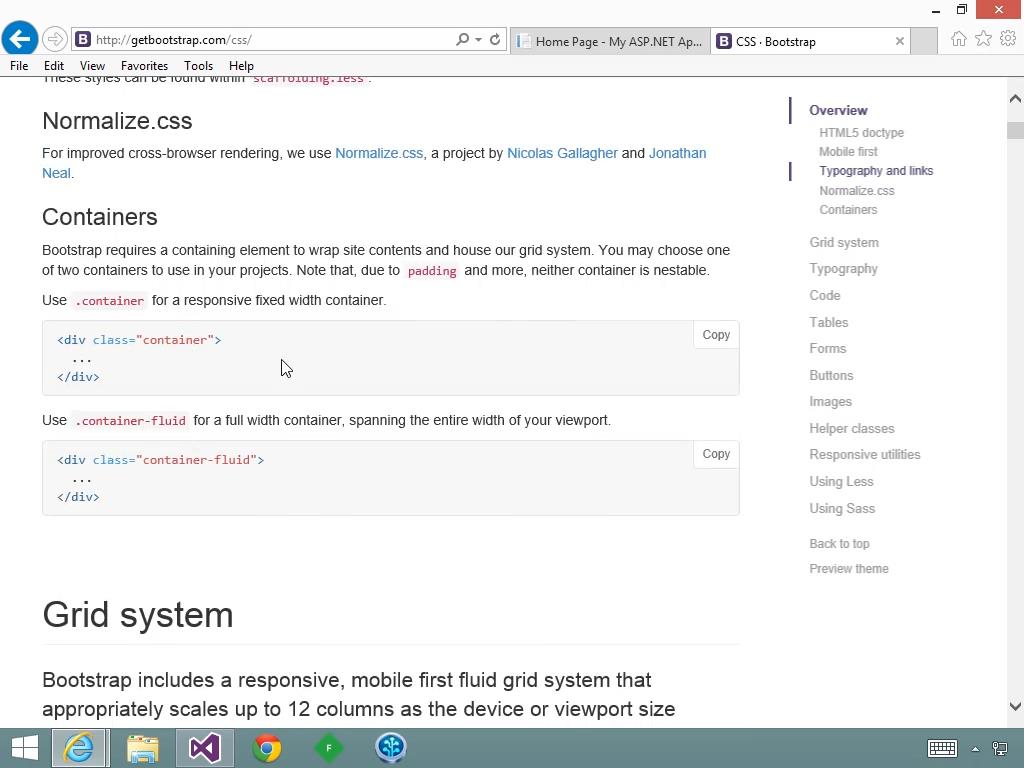
Task: Open Forms section in sidebar
Action: (827, 349)
